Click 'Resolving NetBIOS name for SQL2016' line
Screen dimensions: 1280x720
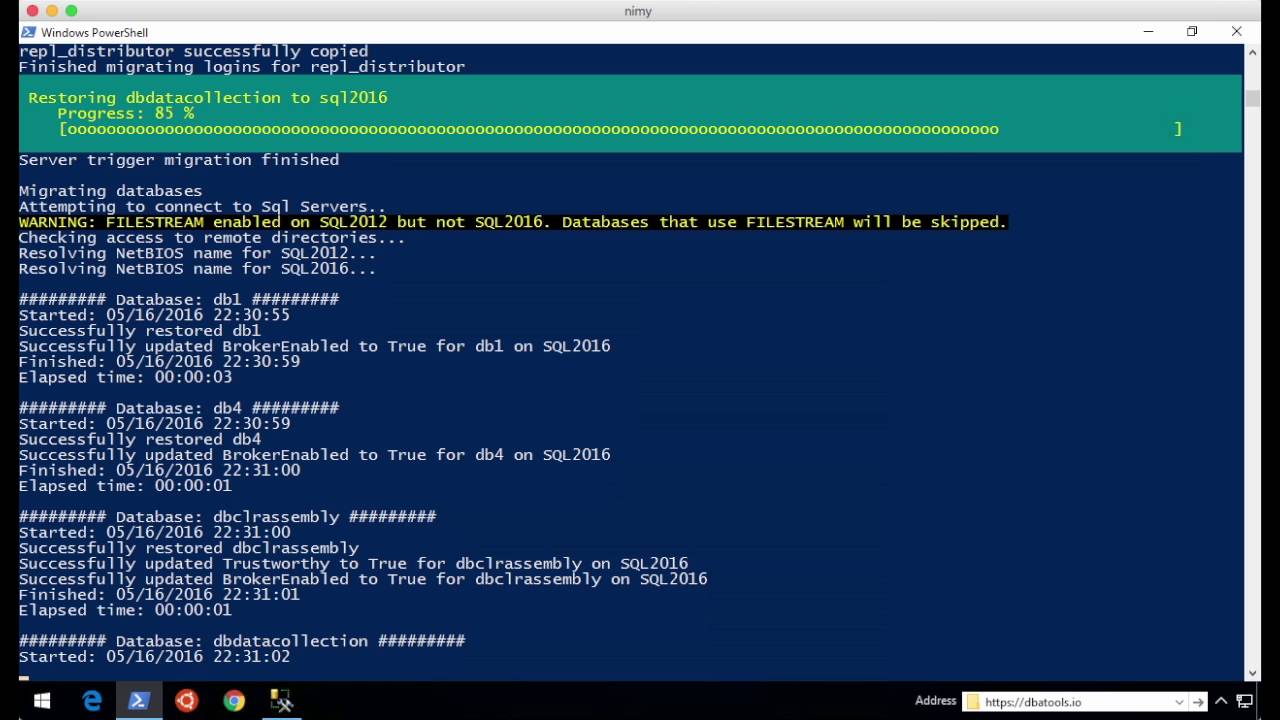coord(197,269)
